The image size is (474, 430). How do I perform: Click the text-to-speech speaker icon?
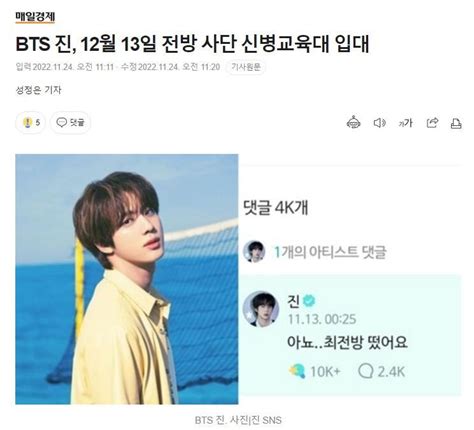(379, 123)
